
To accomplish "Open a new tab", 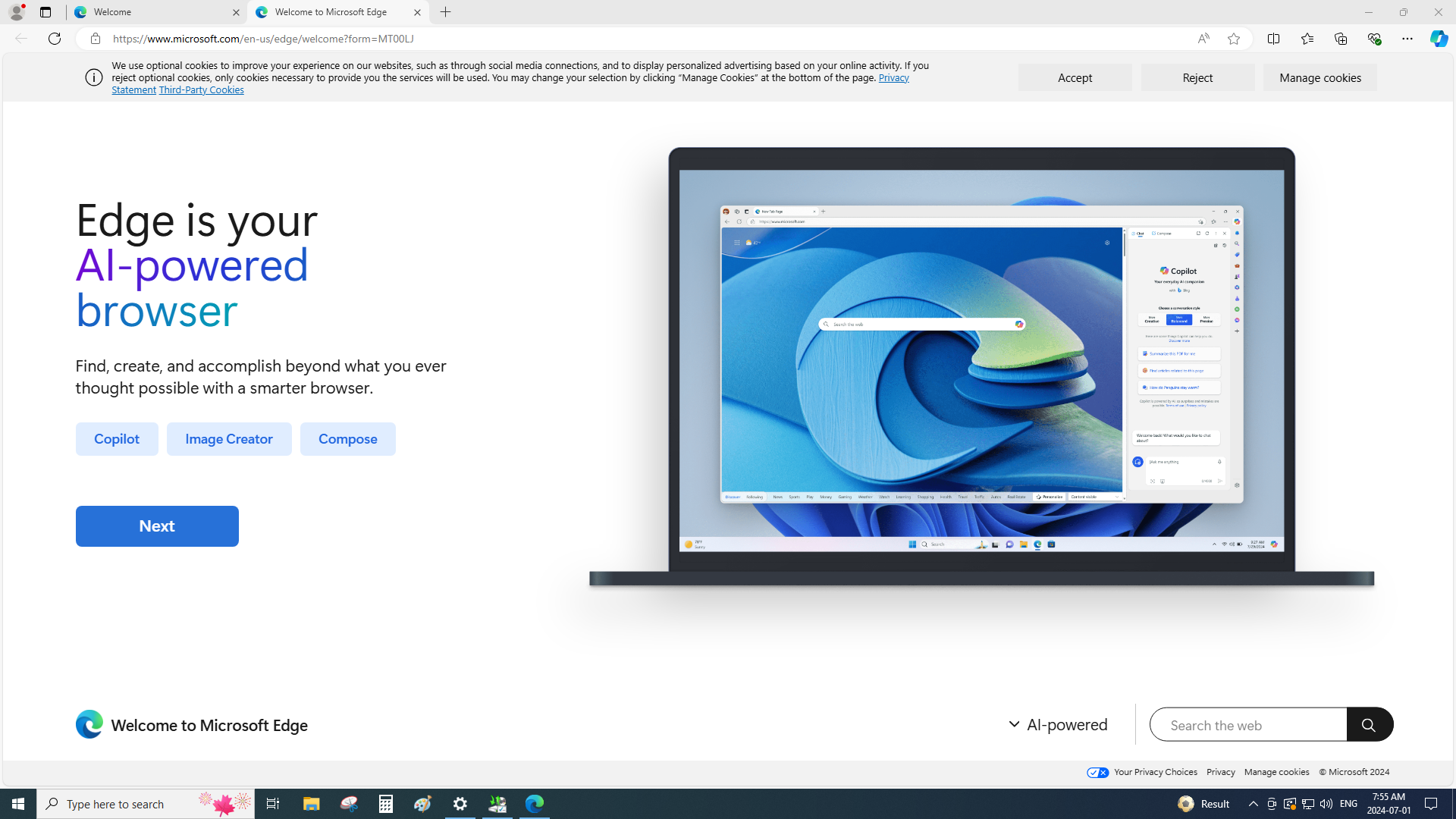I will coord(446,12).
